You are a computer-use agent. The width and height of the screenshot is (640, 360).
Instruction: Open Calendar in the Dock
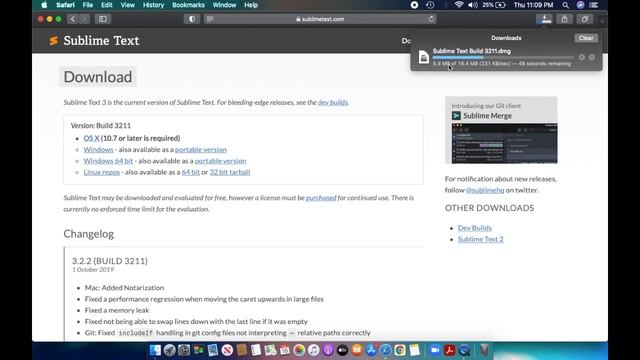point(285,350)
